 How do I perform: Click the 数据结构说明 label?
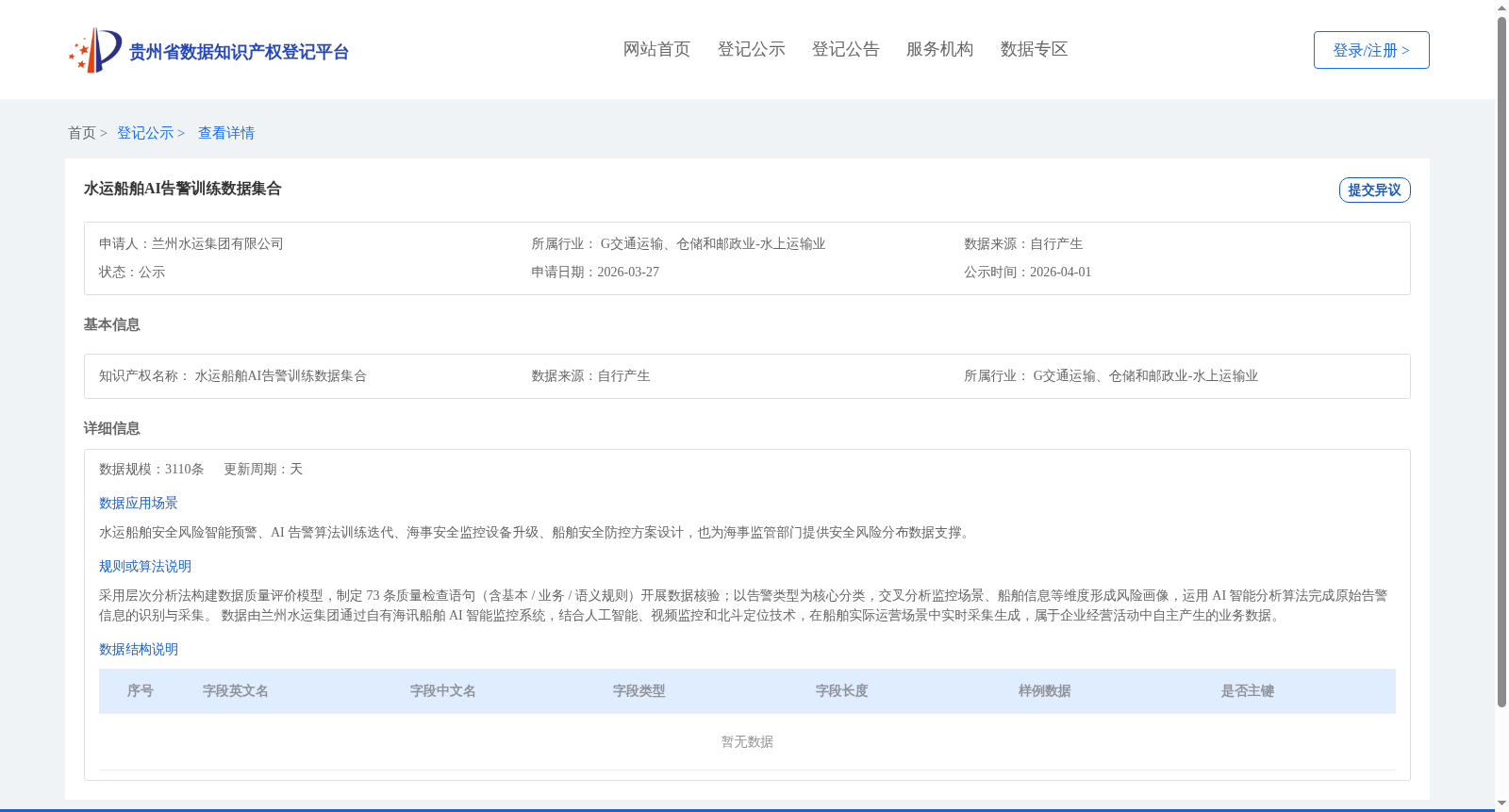(x=139, y=649)
